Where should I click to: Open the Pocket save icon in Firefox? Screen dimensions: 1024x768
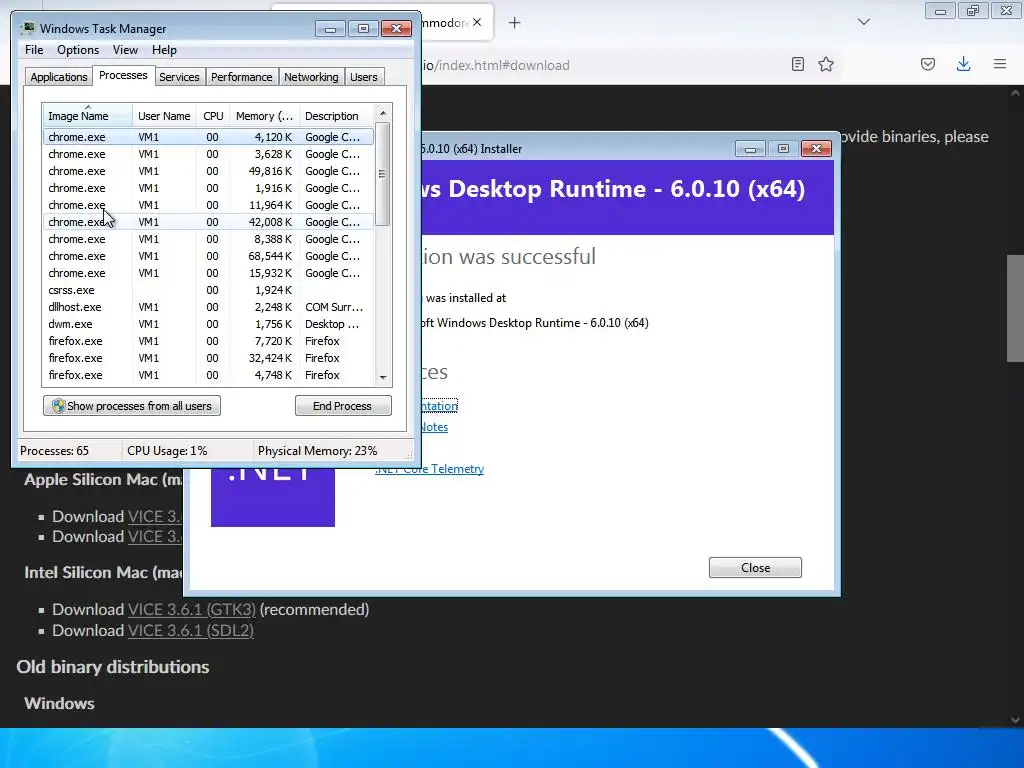tap(928, 64)
